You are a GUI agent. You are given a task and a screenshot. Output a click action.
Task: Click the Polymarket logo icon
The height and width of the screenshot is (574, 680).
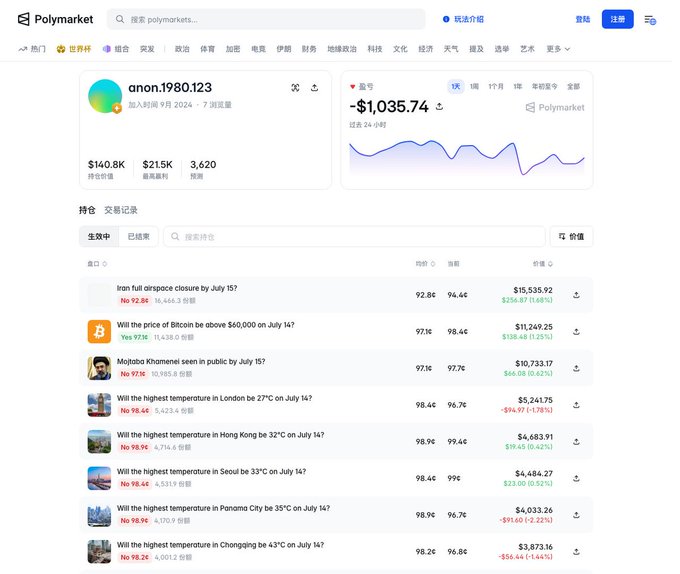click(23, 19)
